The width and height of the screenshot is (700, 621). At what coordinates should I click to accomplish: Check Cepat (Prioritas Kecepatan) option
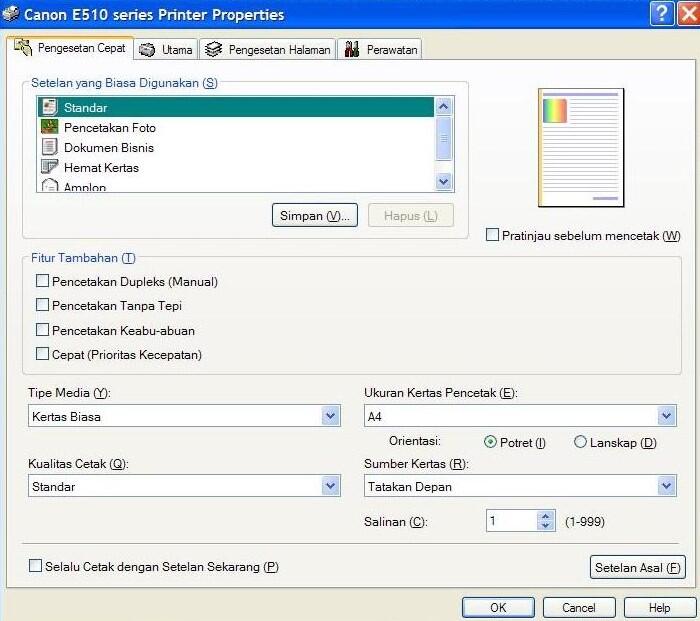point(42,354)
